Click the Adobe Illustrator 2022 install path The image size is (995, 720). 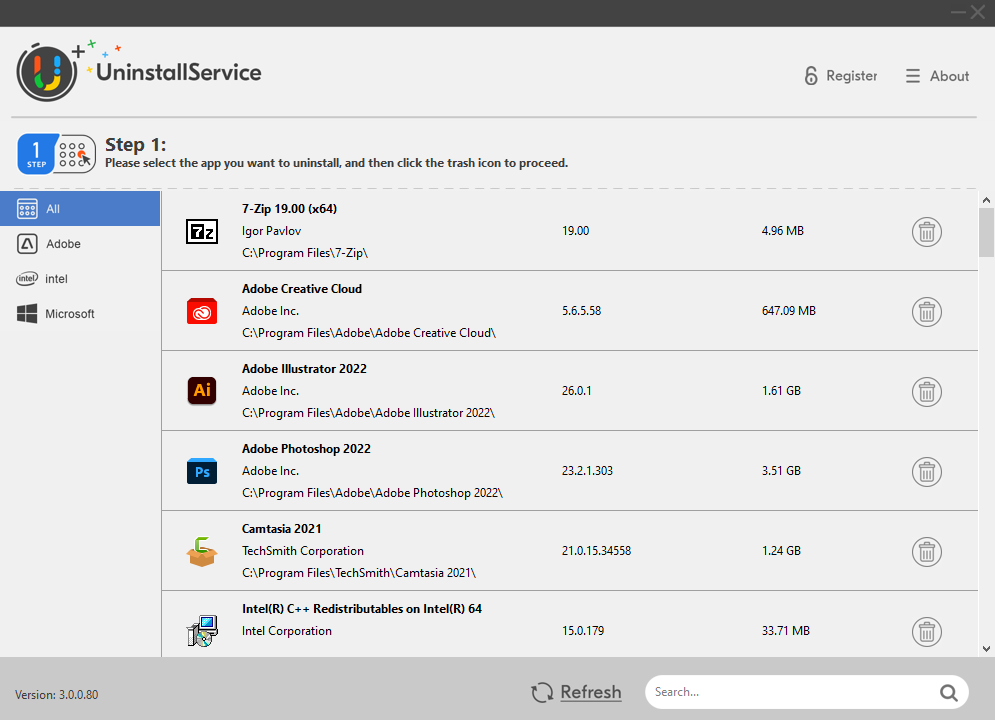coord(368,413)
